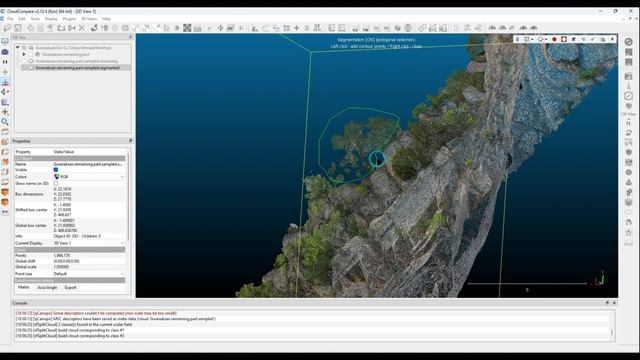The width and height of the screenshot is (640, 360).
Task: Click the red-square Segment Out icon
Action: (564, 39)
